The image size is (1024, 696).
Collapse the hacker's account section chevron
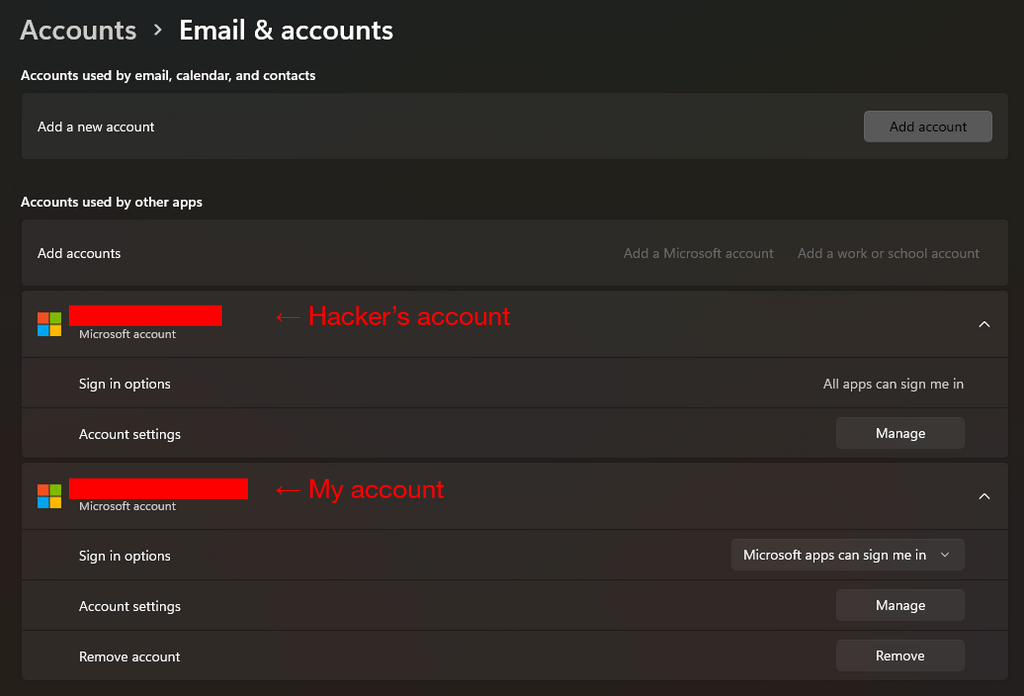984,324
